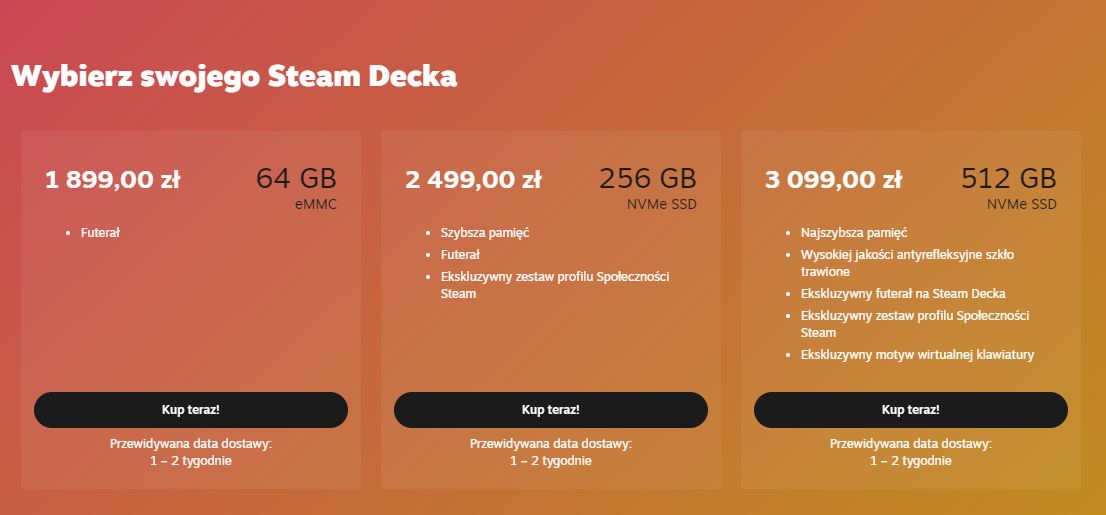Click Ekskluzywny futerał na Steam Decka
1106x515 pixels.
[x=903, y=294]
